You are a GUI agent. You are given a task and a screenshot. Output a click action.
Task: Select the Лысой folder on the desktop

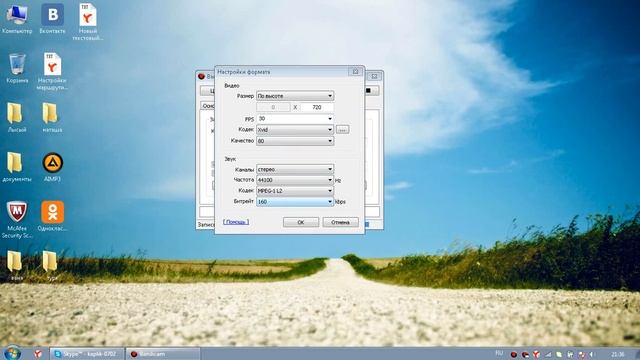tap(17, 118)
